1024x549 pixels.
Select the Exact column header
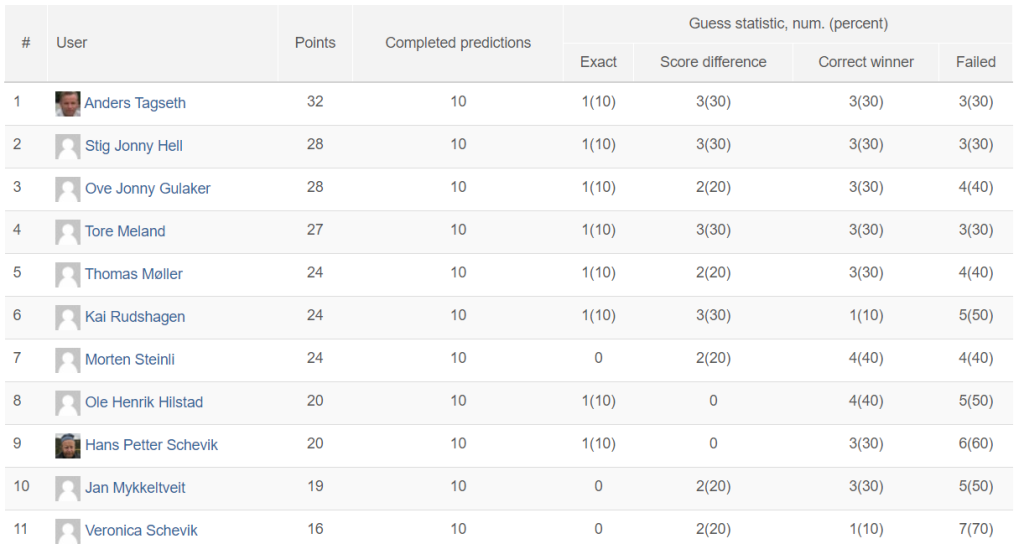[x=598, y=62]
